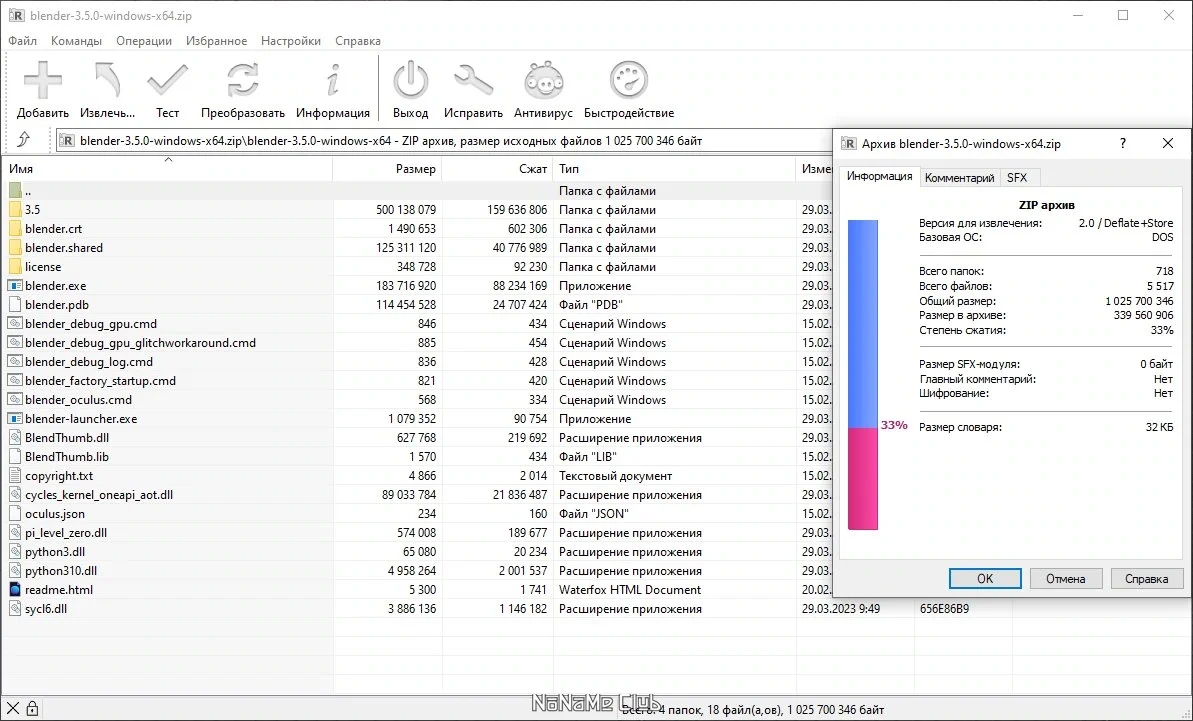The height and width of the screenshot is (721, 1193).
Task: Open the Информация toolbar icon
Action: 332,81
